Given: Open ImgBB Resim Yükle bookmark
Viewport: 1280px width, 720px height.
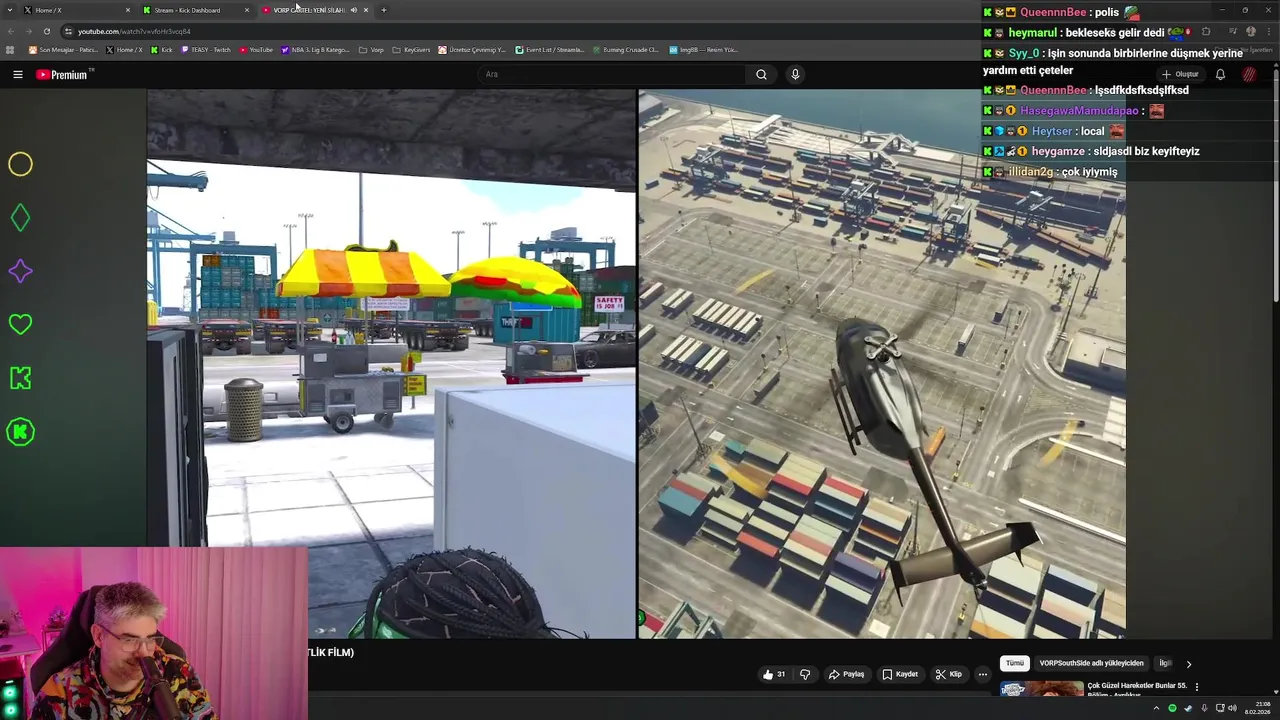Looking at the screenshot, I should 703,49.
